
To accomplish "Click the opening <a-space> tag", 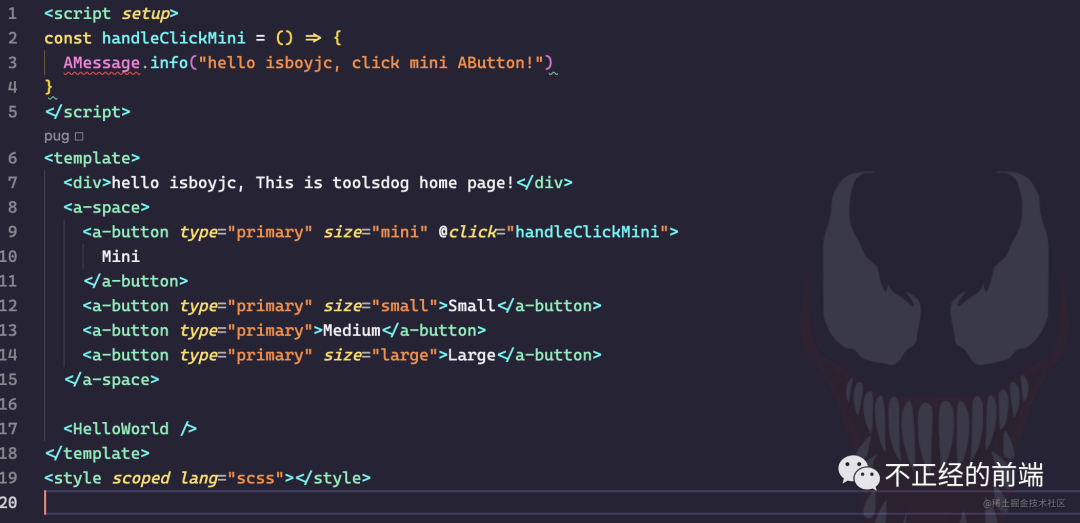I will [x=106, y=207].
